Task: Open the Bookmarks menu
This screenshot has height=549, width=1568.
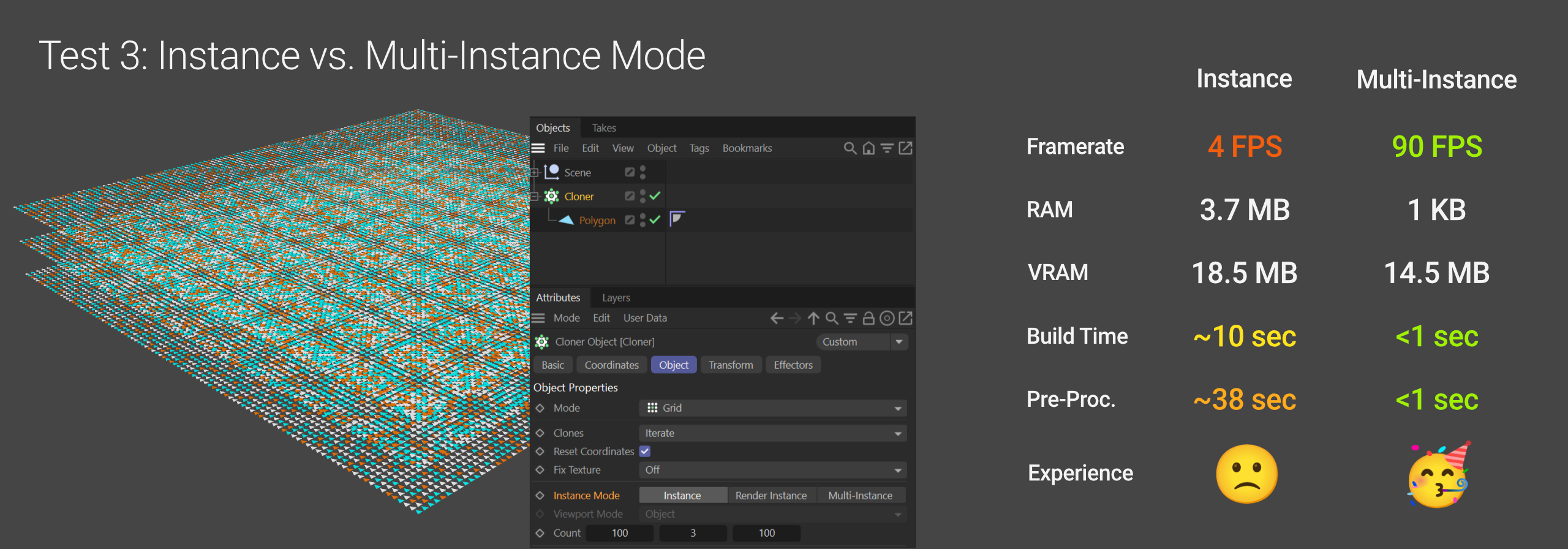Action: [x=747, y=148]
